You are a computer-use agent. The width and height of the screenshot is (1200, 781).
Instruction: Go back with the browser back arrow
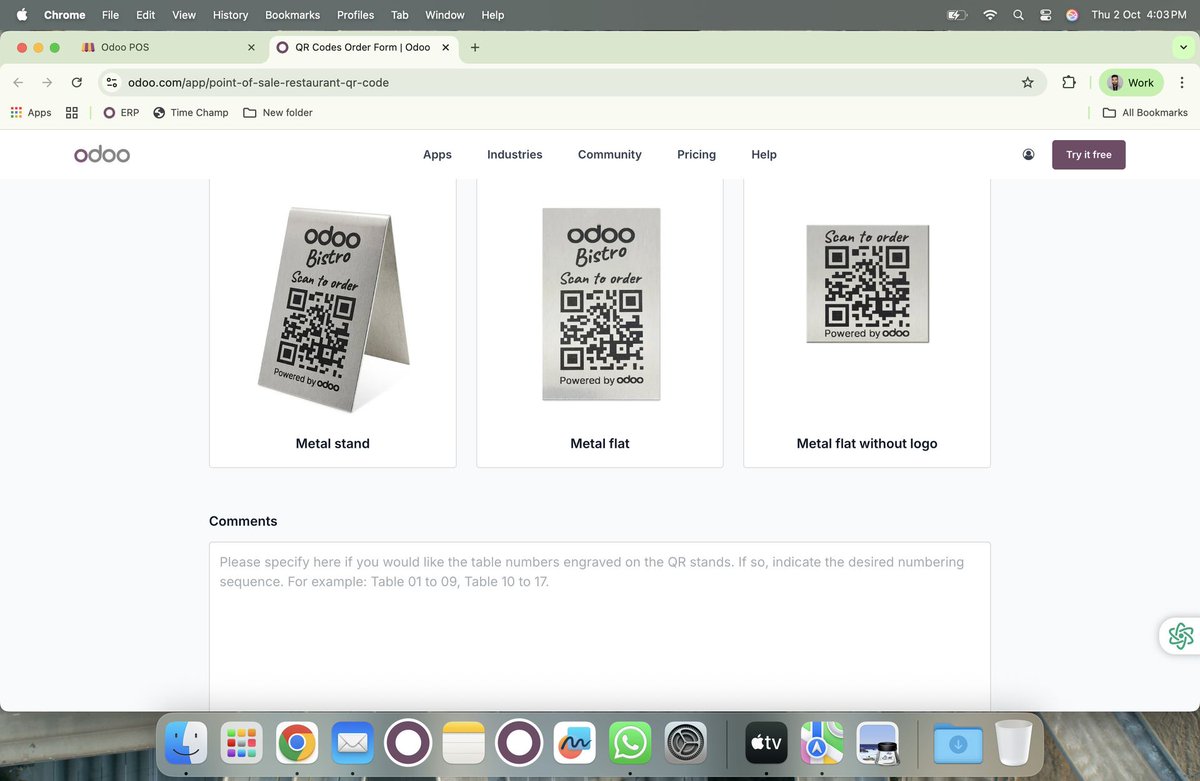18,83
